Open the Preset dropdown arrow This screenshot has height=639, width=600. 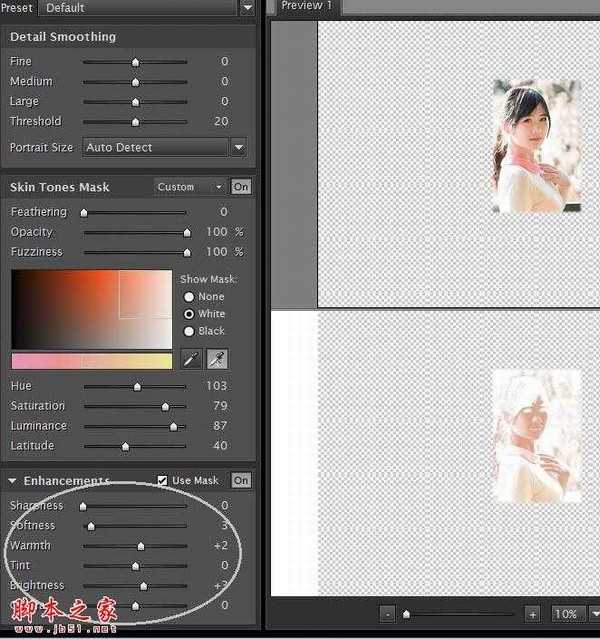247,7
